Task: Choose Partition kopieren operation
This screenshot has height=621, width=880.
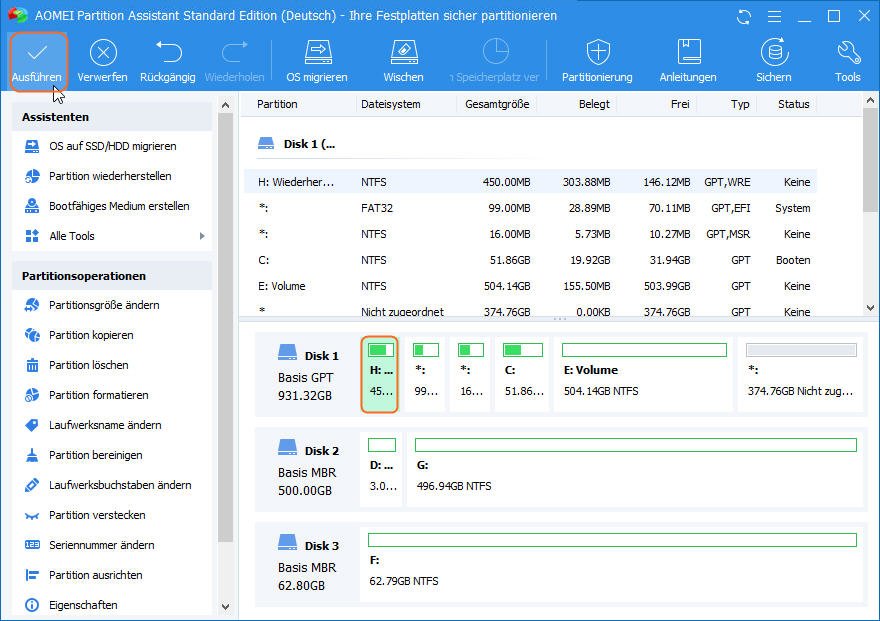Action: [112, 335]
